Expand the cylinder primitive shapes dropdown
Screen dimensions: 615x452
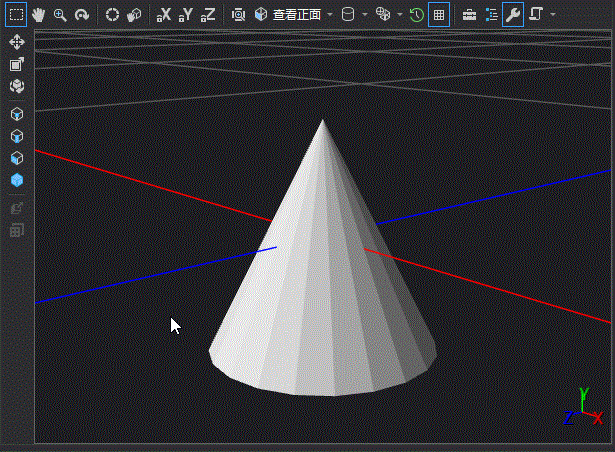pos(365,15)
